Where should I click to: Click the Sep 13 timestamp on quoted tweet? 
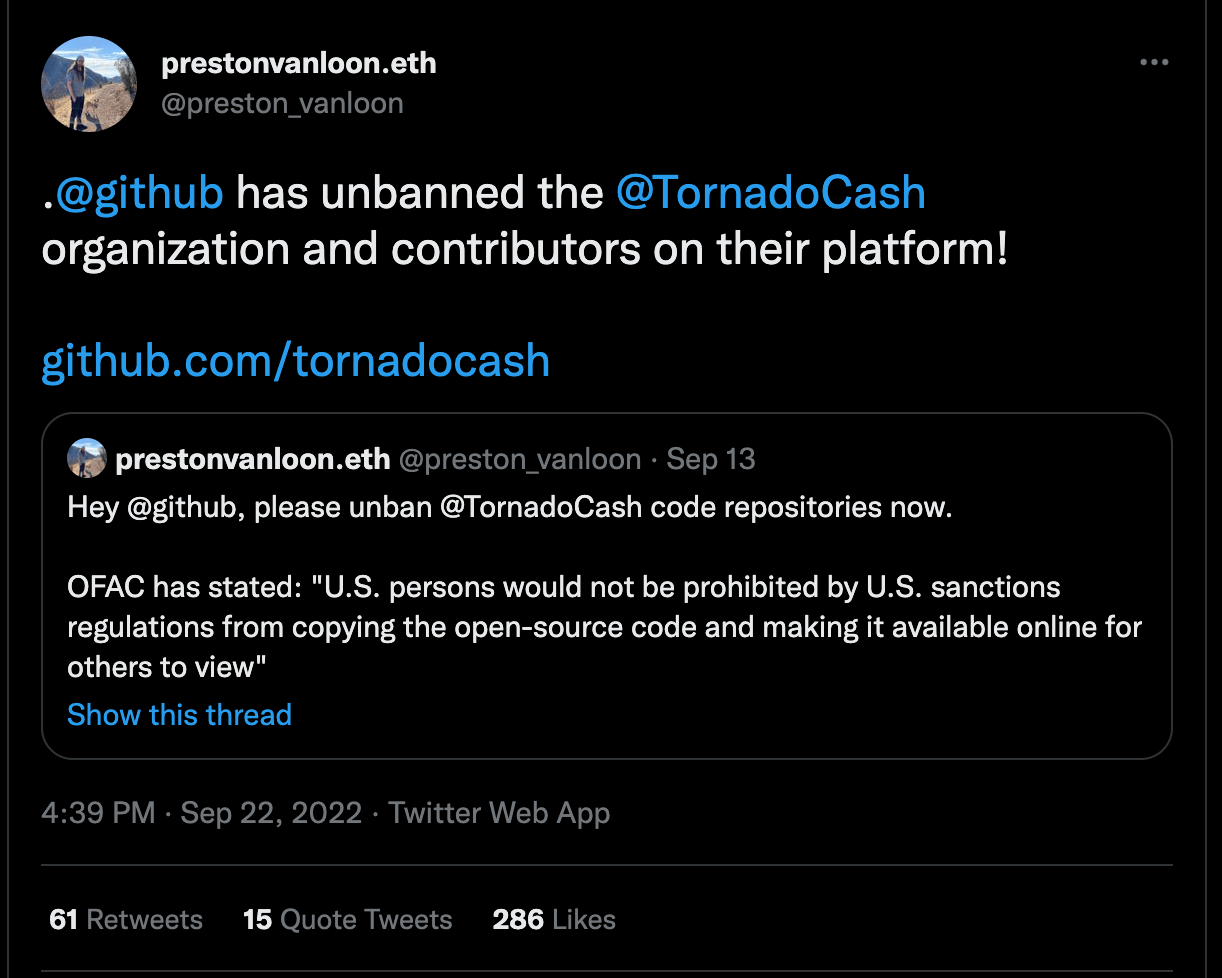click(710, 458)
